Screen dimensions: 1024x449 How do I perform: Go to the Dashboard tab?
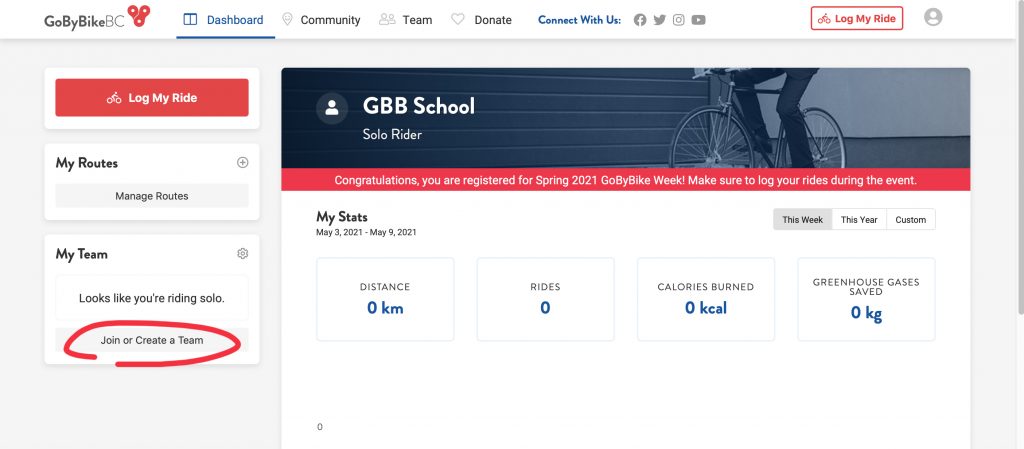click(225, 20)
